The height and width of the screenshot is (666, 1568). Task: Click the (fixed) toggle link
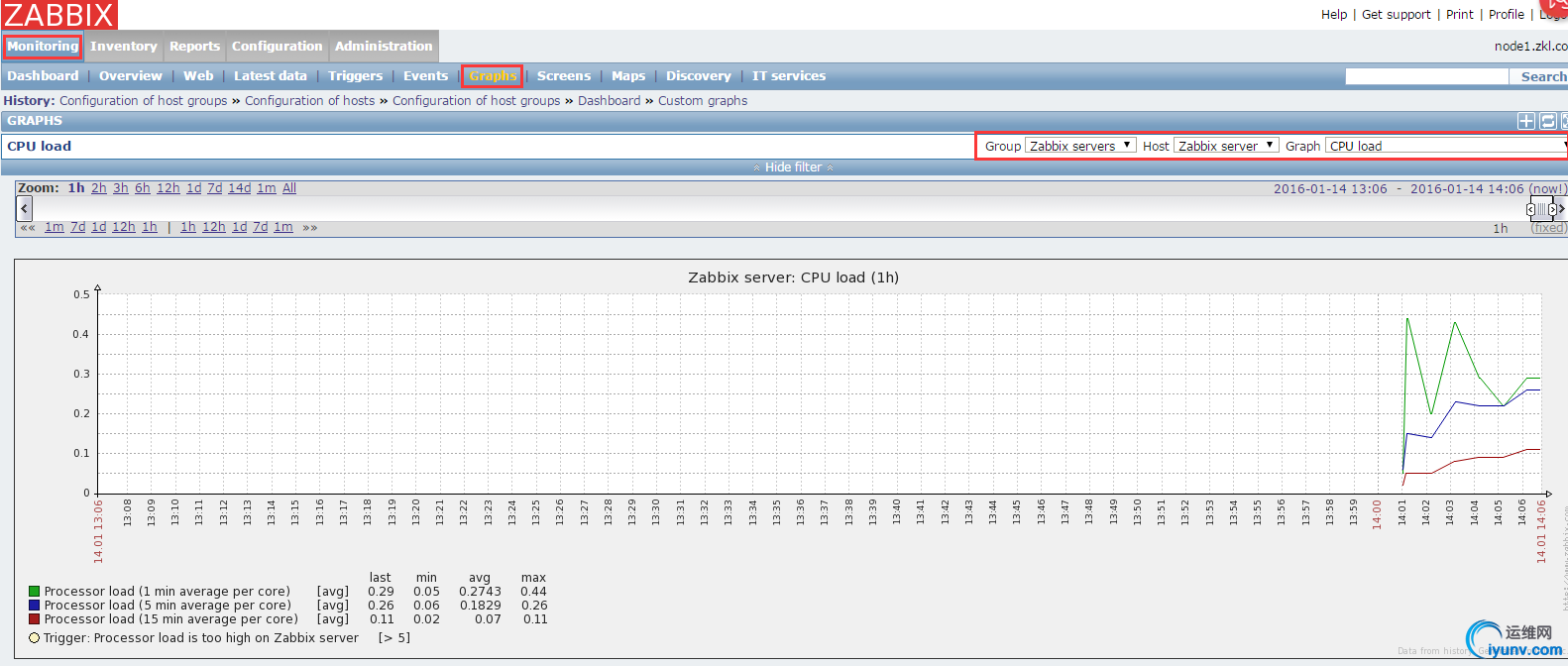point(1548,228)
